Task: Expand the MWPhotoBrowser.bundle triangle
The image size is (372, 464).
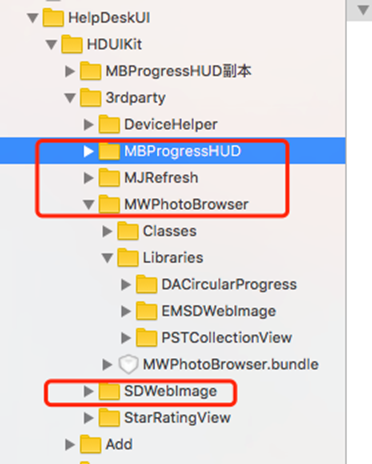Action: (x=107, y=364)
